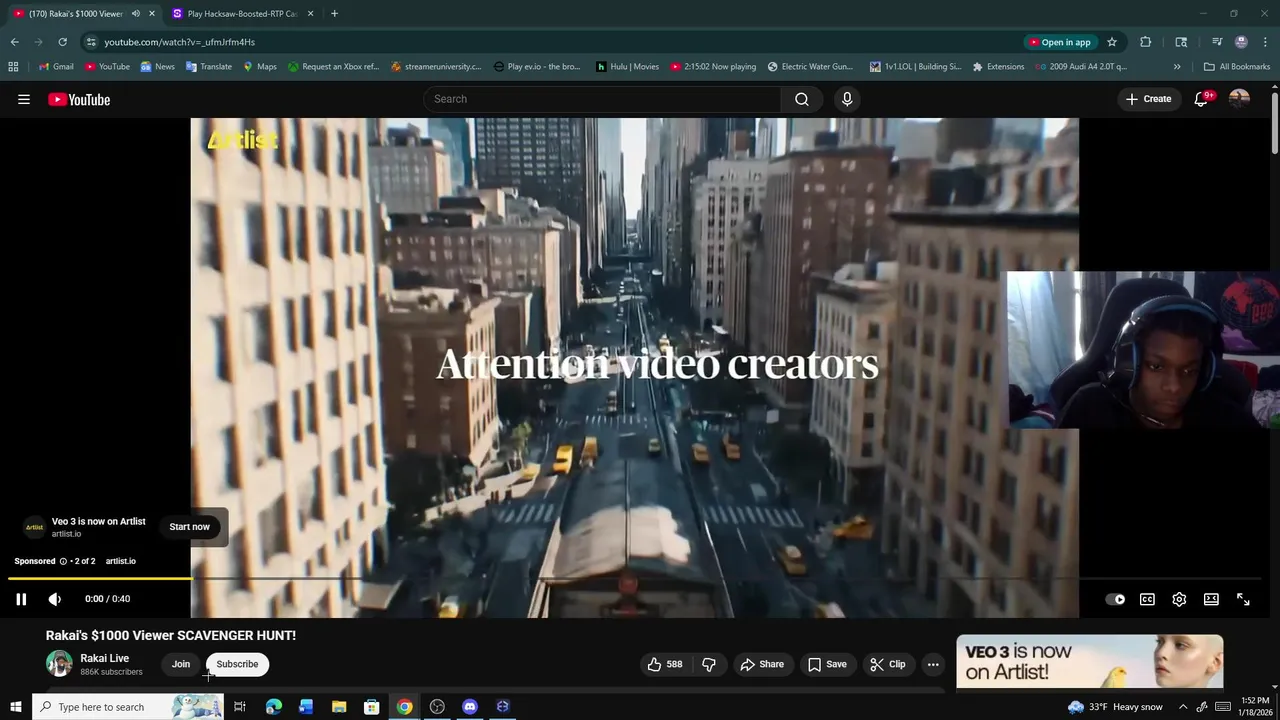This screenshot has width=1280, height=720.
Task: Open the Chrome extensions puzzle icon
Action: pyautogui.click(x=1146, y=42)
